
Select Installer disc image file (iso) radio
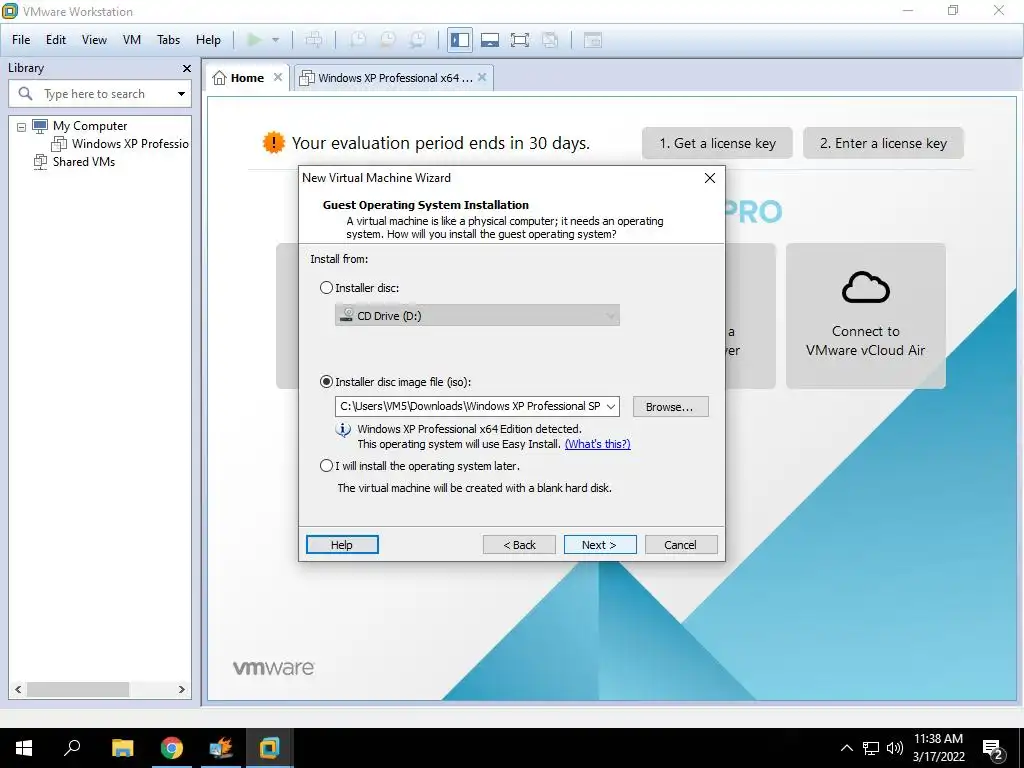[327, 382]
